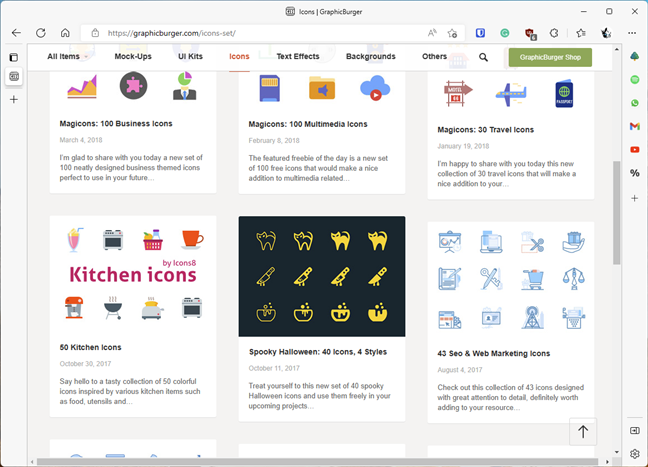
Task: Open the Favorites list star icon
Action: pyautogui.click(x=581, y=33)
